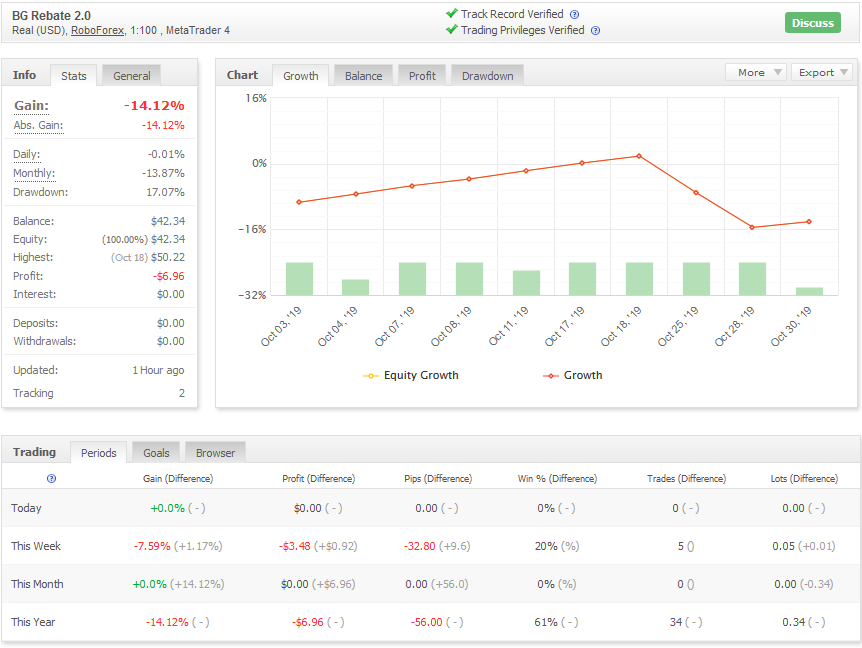The height and width of the screenshot is (648, 862).
Task: Switch to the Stats tab
Action: tap(74, 76)
